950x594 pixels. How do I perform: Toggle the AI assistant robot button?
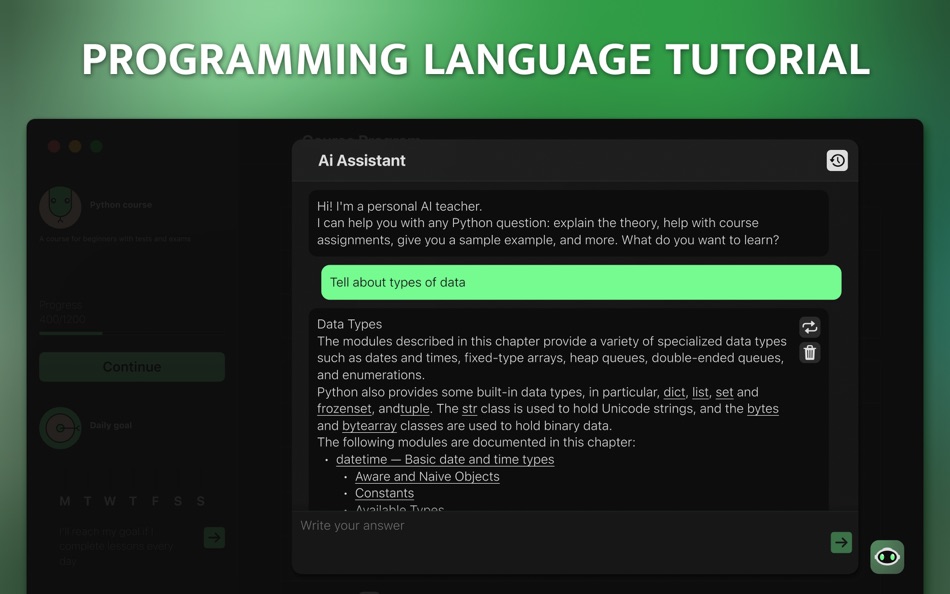pyautogui.click(x=887, y=556)
